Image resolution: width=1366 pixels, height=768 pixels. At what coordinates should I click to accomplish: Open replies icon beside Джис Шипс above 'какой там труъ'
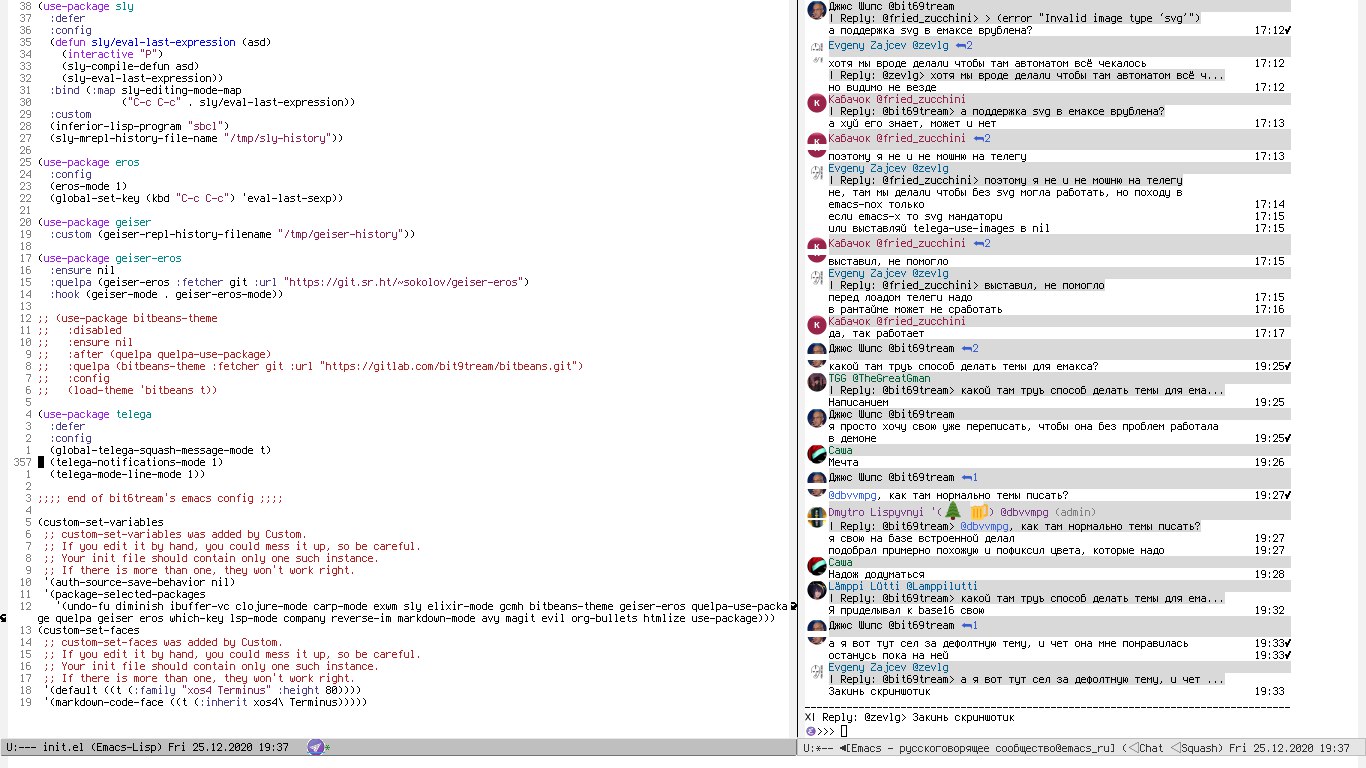[970, 348]
